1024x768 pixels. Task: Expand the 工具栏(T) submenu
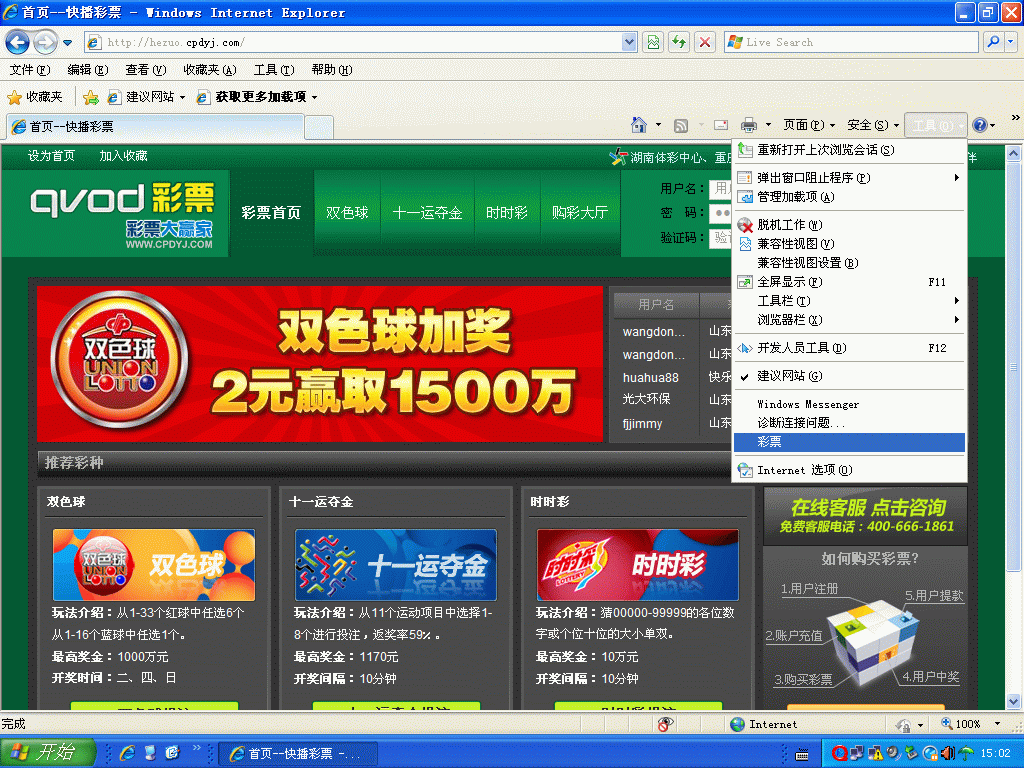point(849,300)
